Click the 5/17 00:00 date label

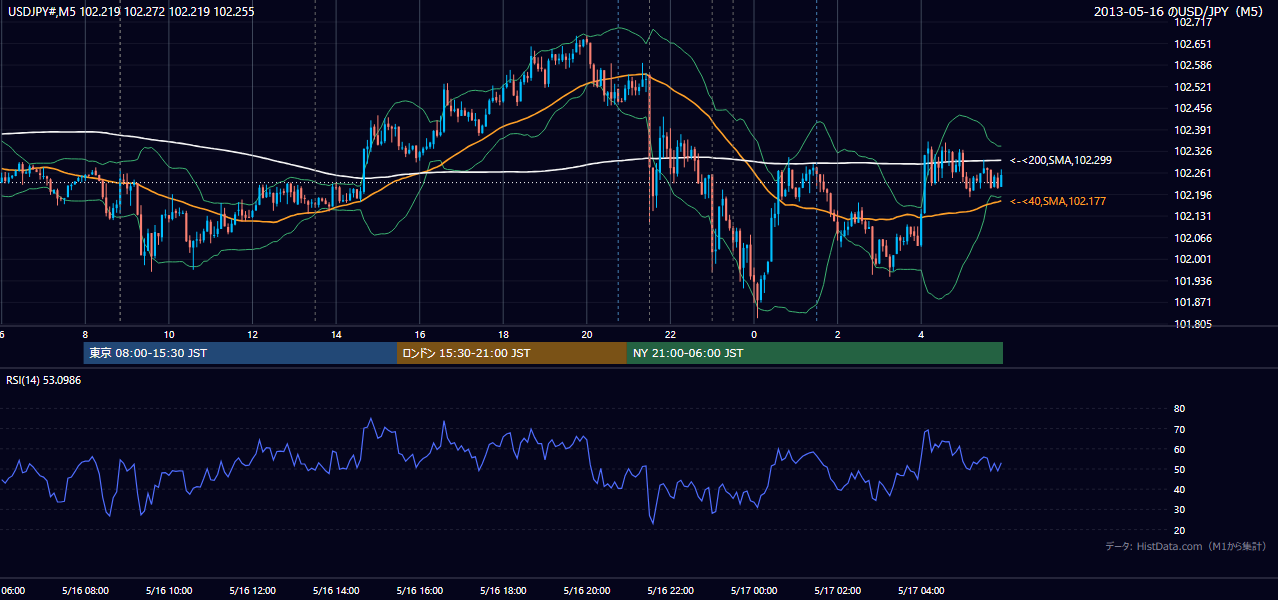tap(753, 590)
